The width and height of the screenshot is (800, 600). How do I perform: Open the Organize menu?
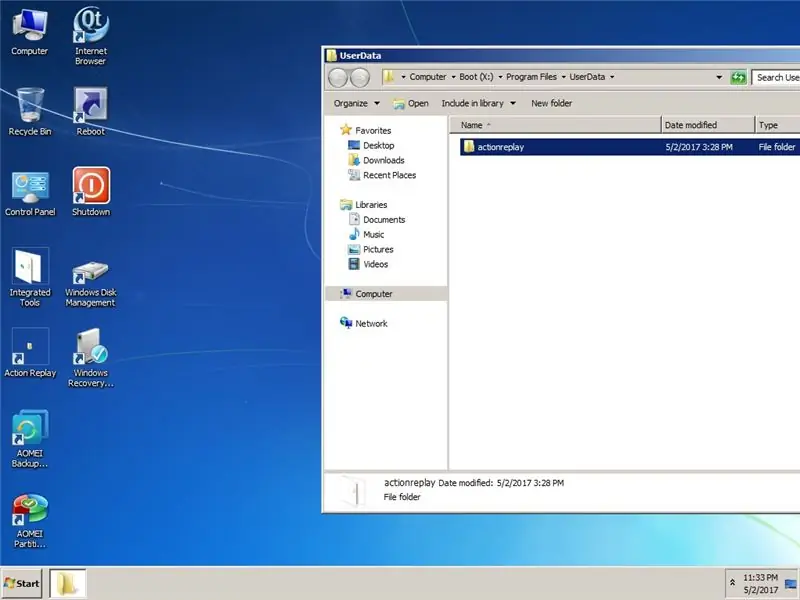point(357,103)
